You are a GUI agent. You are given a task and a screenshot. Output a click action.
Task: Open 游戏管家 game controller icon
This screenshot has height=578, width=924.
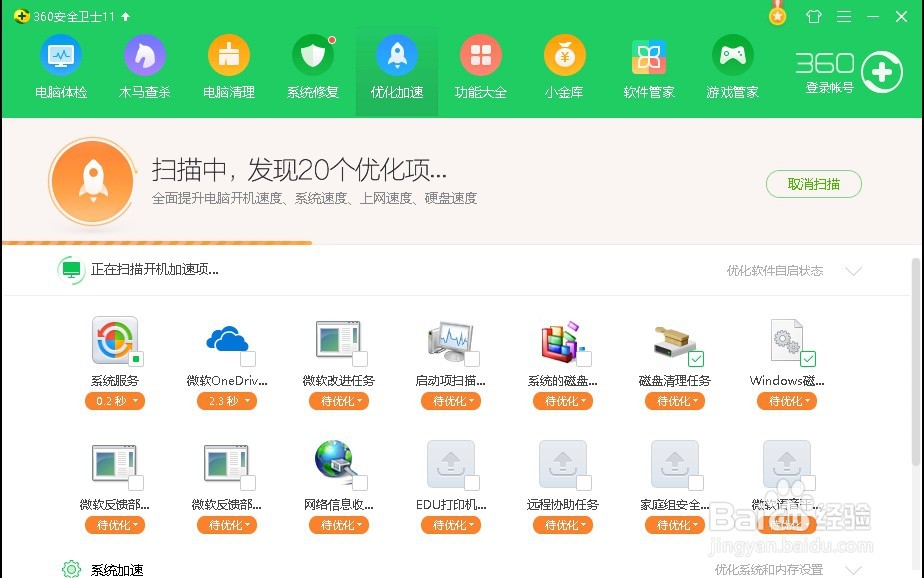[732, 55]
